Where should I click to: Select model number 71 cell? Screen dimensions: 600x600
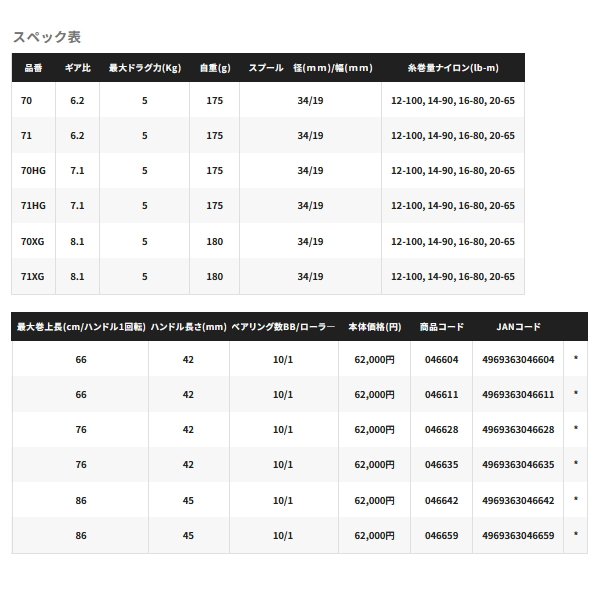click(x=26, y=135)
